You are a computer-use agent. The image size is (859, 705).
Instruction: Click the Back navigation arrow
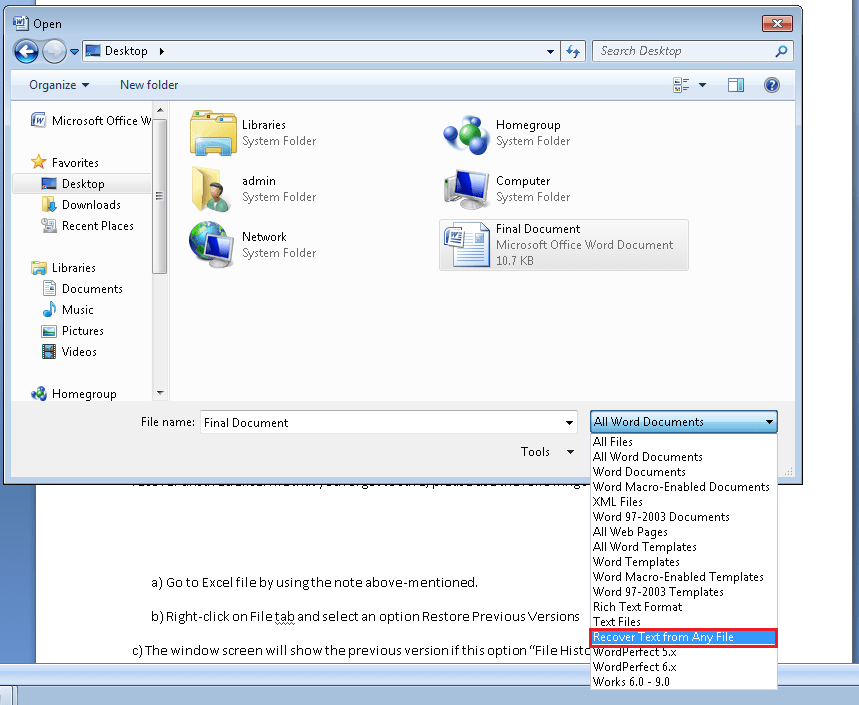25,51
